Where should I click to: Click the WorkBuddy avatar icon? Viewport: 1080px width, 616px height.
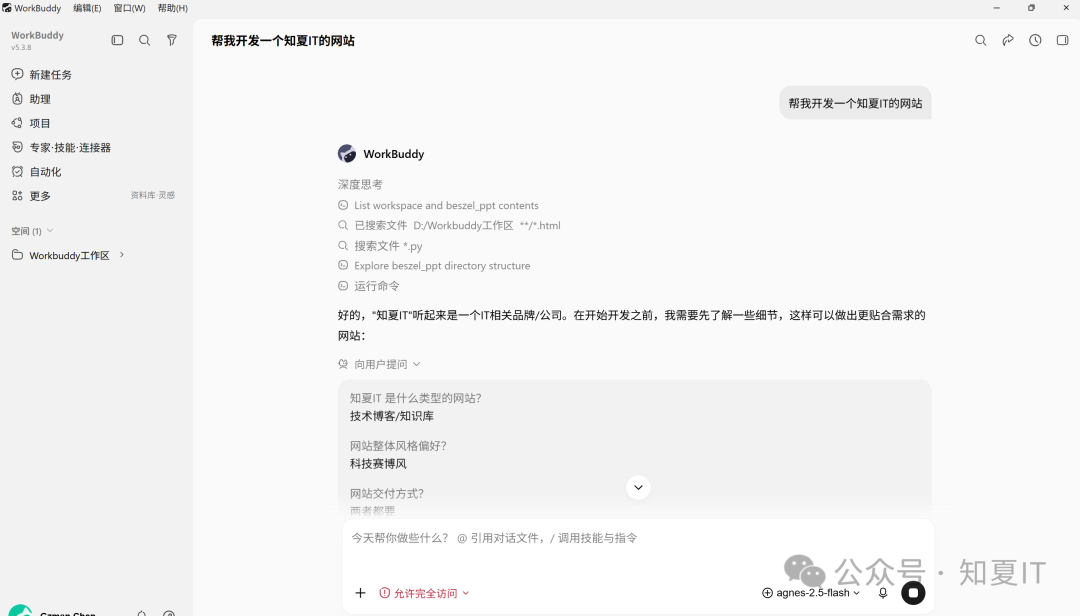[x=347, y=154]
